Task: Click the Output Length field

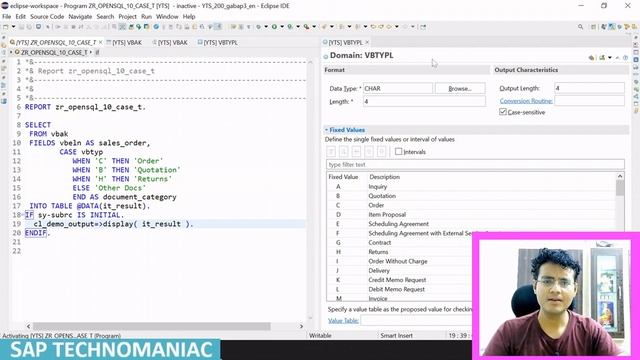Action: pos(589,88)
